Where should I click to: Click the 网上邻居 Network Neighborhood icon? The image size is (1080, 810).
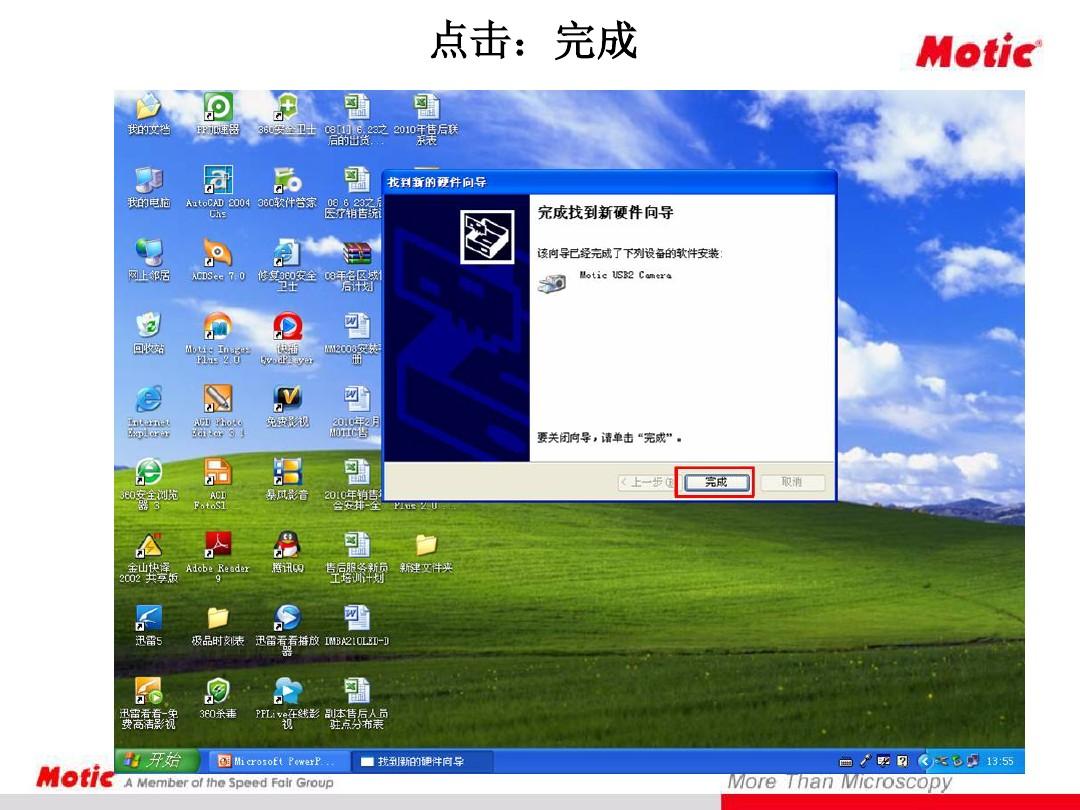(148, 253)
